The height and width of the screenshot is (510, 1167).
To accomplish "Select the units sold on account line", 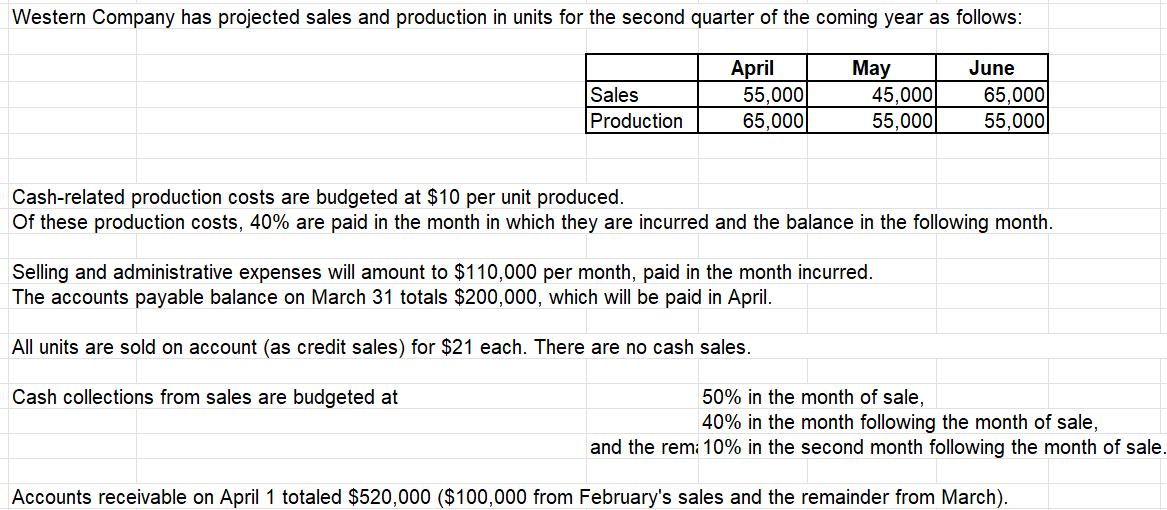I will tap(380, 348).
